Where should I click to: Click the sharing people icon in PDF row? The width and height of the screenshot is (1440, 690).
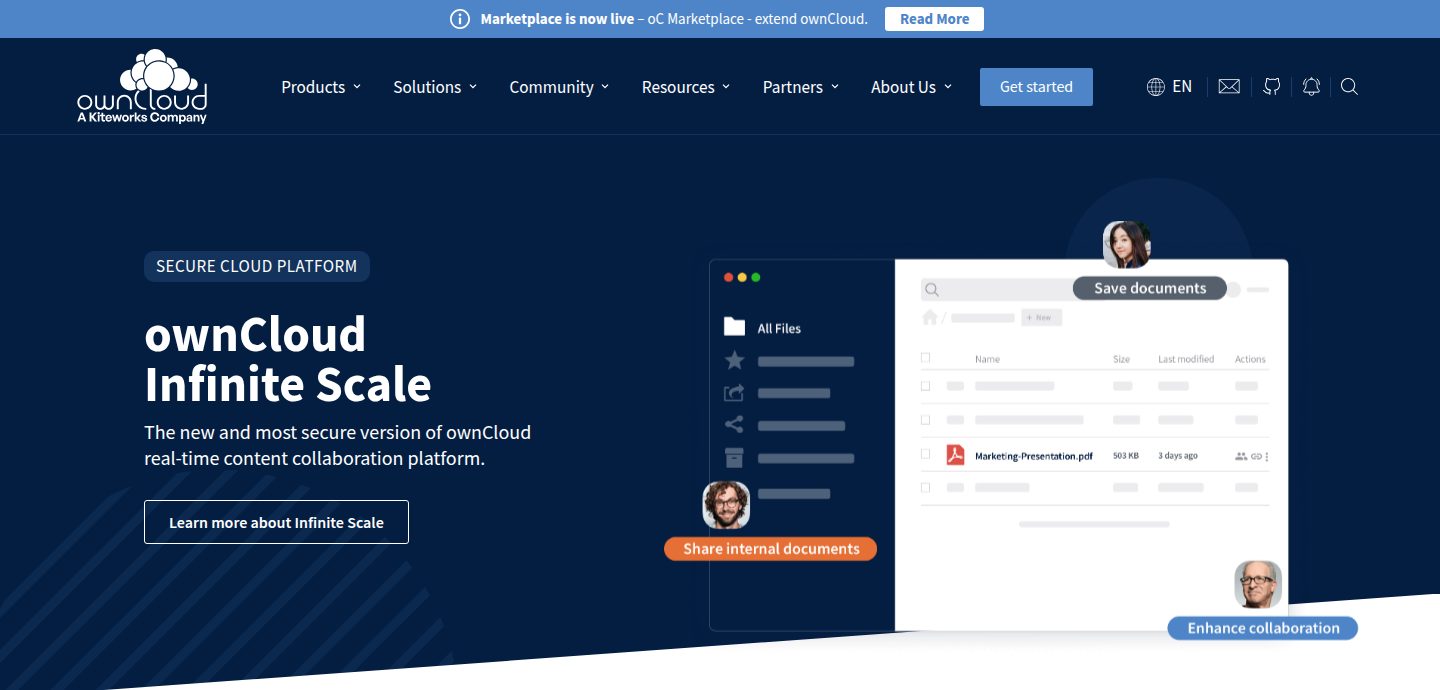(x=1241, y=456)
